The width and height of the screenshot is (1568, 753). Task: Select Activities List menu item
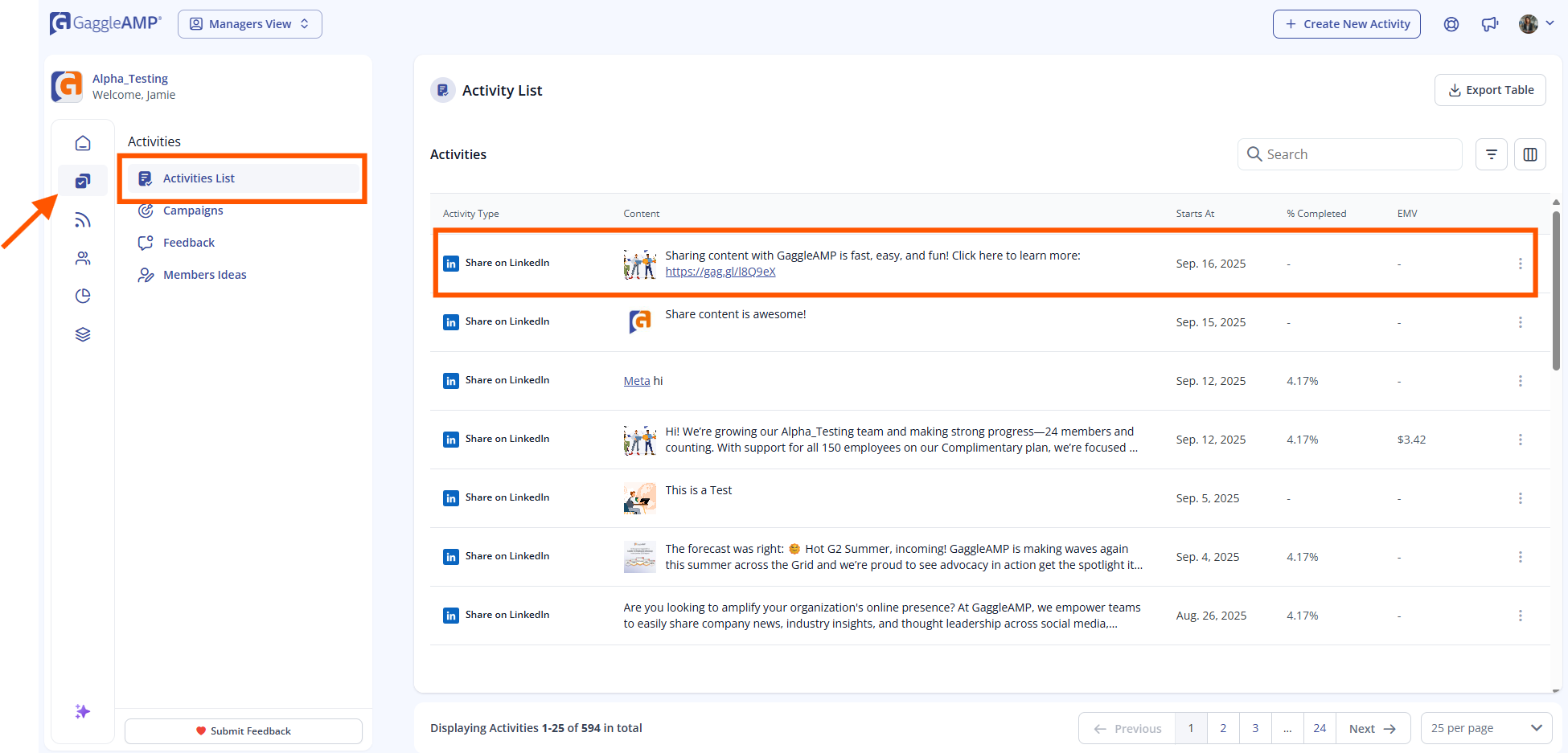tap(243, 178)
